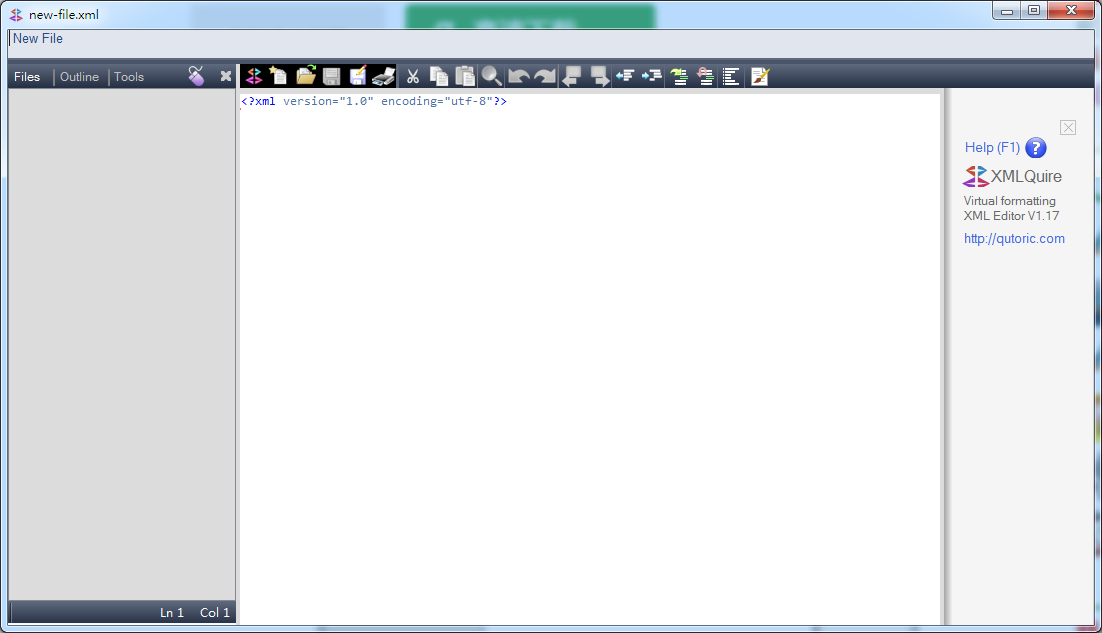Click the red-arrow line formatting icon
The width and height of the screenshot is (1102, 633).
705,77
